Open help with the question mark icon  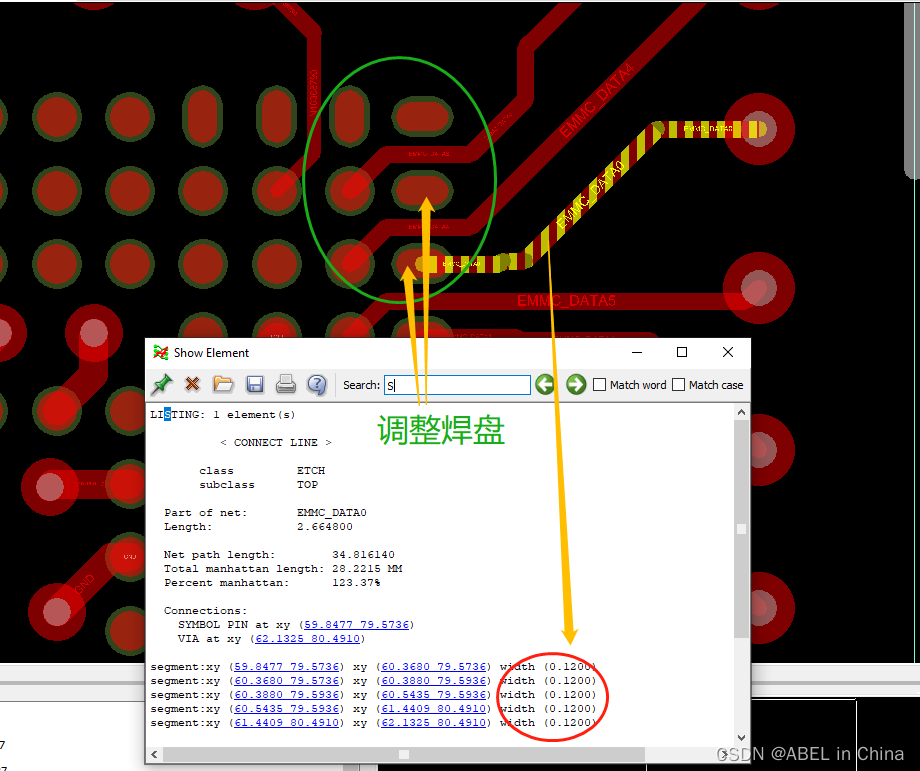tap(317, 385)
